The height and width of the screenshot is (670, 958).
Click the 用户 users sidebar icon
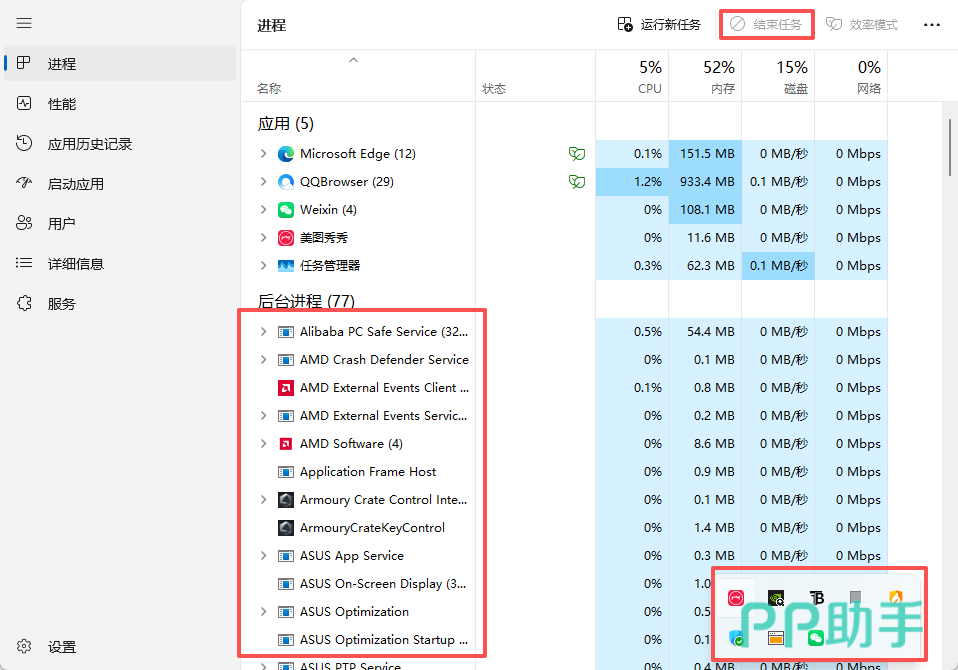point(25,224)
